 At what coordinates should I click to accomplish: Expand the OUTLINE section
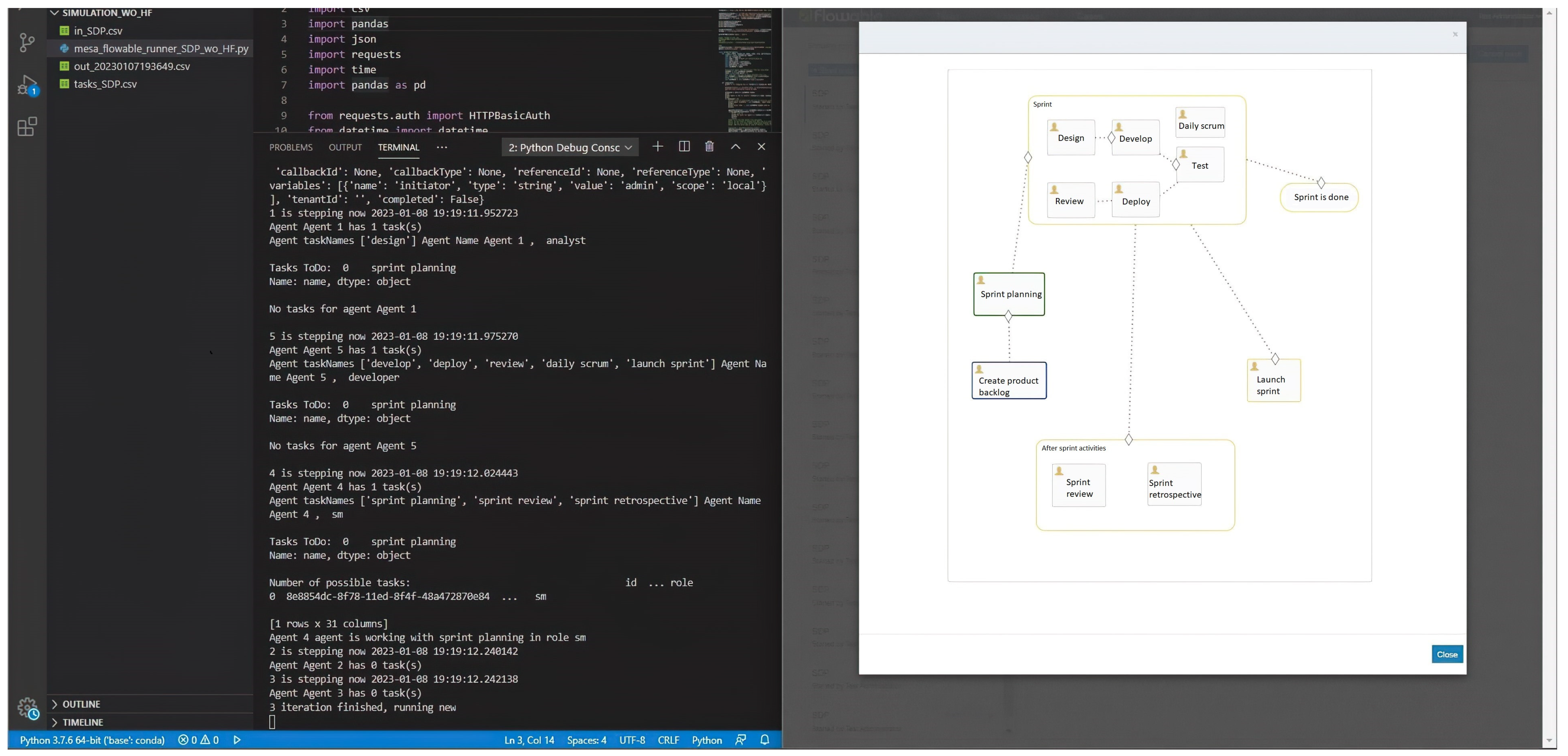point(81,704)
